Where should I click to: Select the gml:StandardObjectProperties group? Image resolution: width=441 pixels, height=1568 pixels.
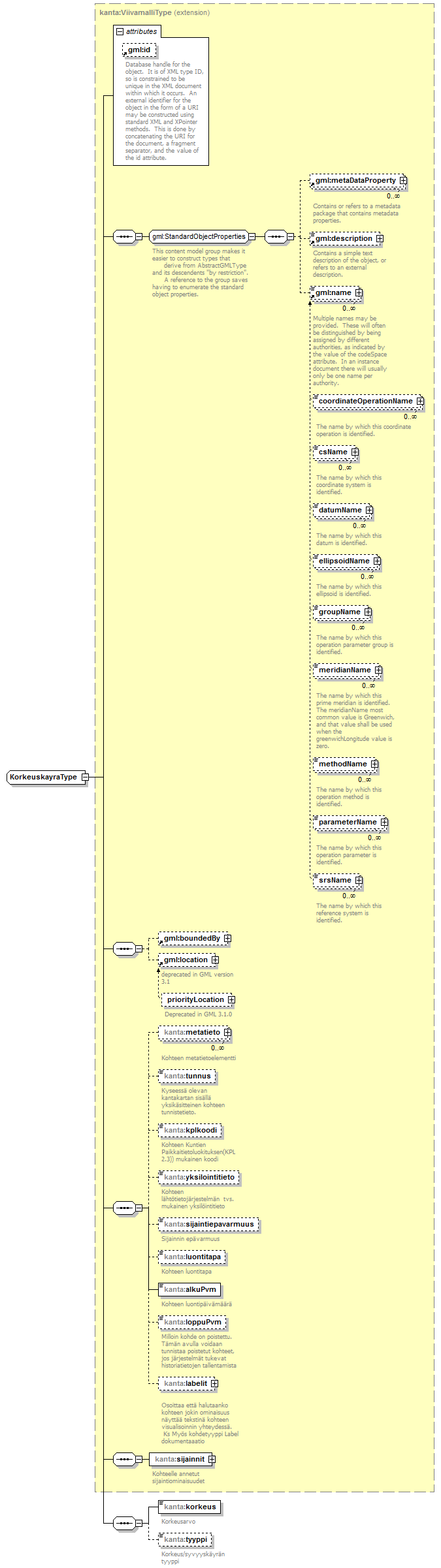(199, 237)
